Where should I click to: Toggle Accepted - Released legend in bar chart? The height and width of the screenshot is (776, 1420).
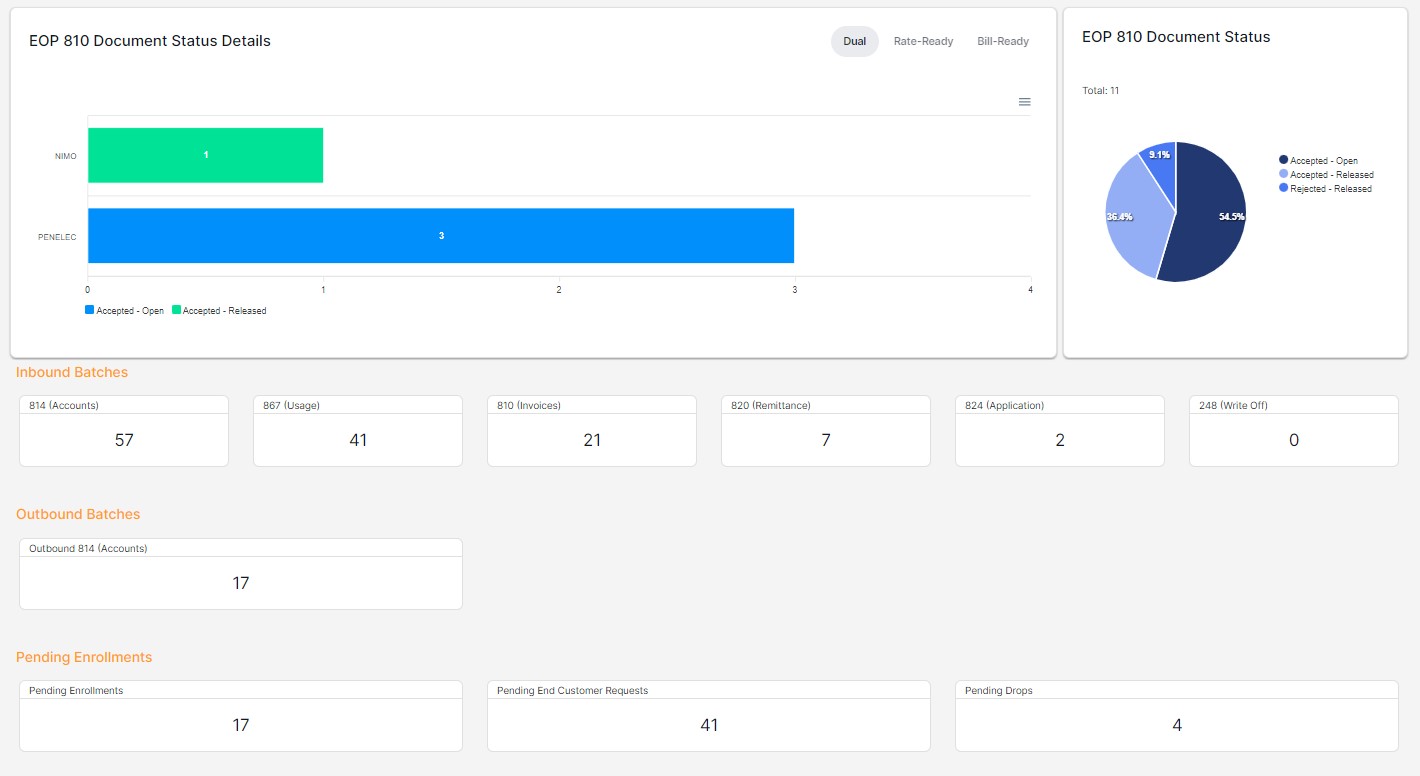tap(219, 311)
